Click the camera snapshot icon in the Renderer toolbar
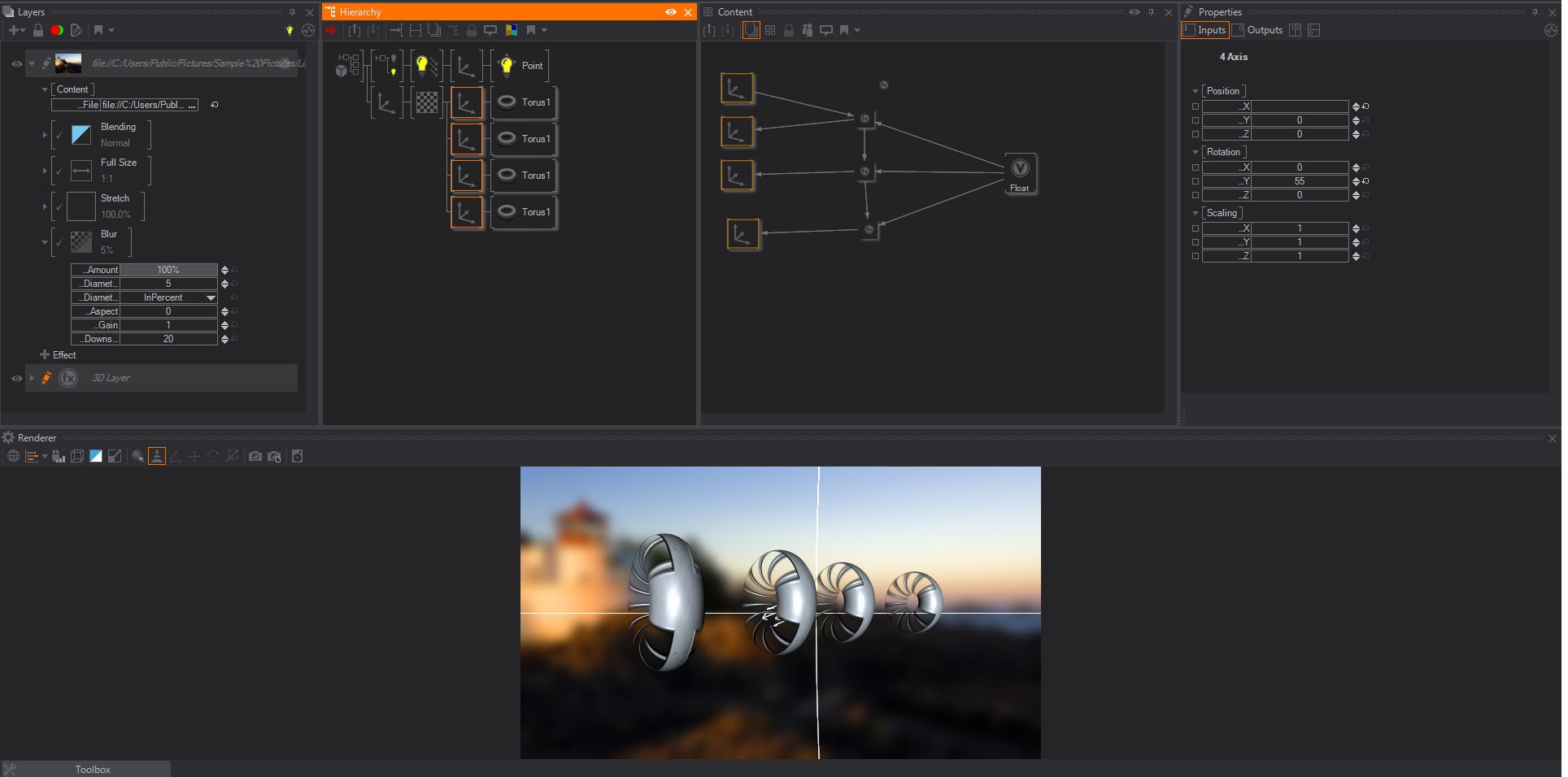The image size is (1568, 777). [x=255, y=456]
